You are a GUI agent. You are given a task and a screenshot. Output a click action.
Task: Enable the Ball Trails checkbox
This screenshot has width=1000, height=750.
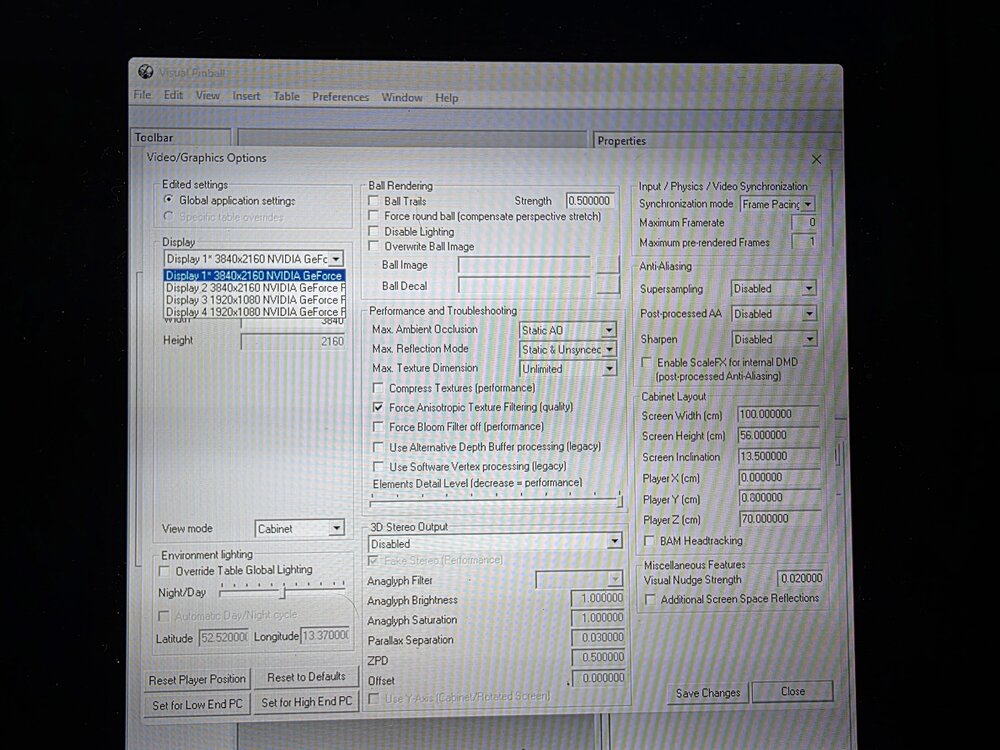[374, 200]
